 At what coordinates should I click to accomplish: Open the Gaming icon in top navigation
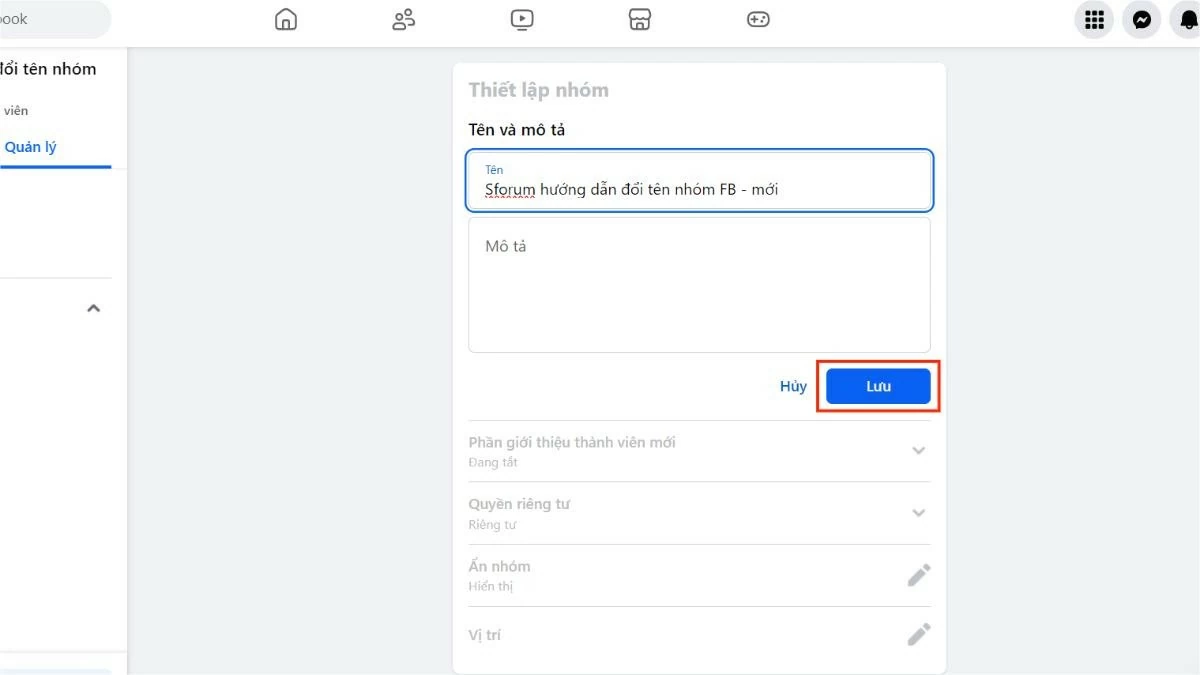(x=757, y=19)
